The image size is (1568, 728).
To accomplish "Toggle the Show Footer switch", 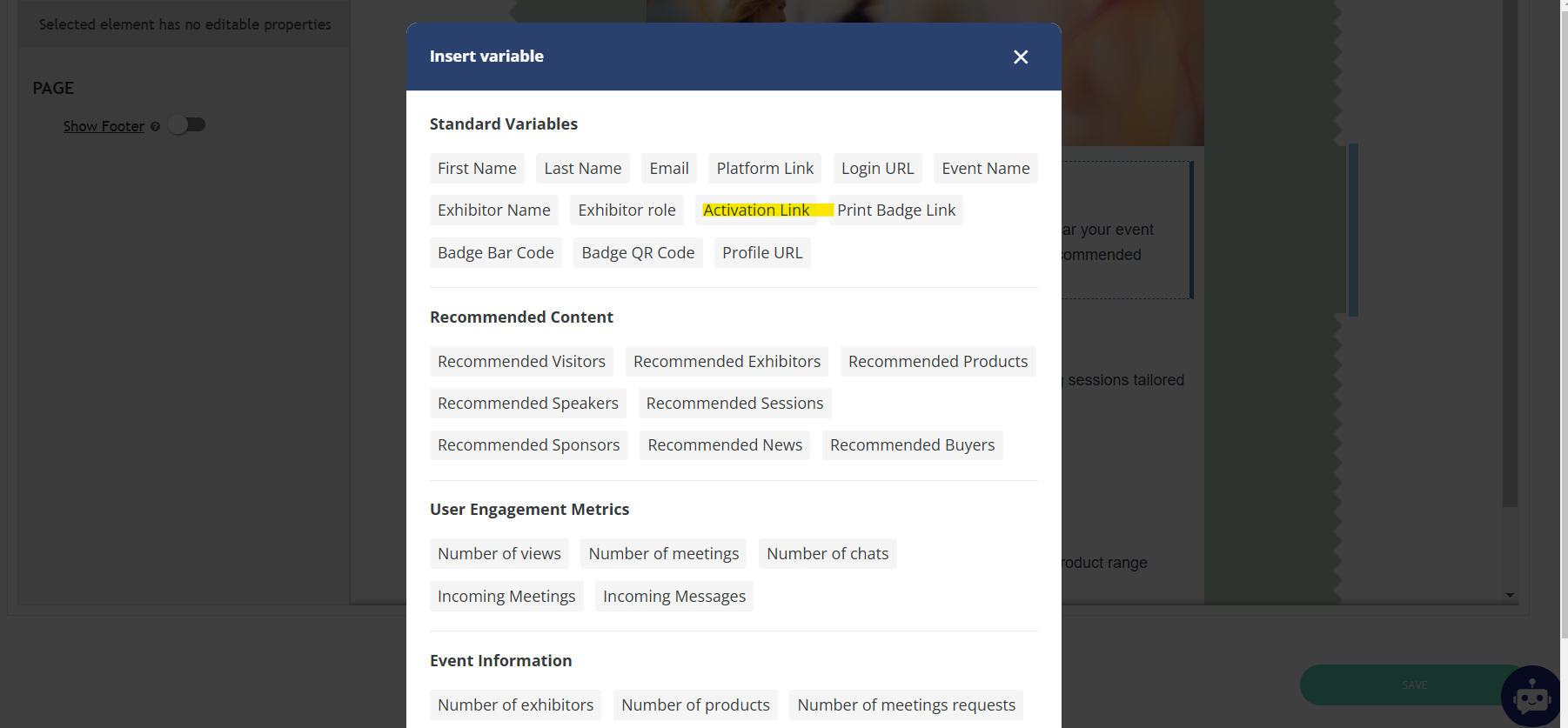I will tap(187, 125).
